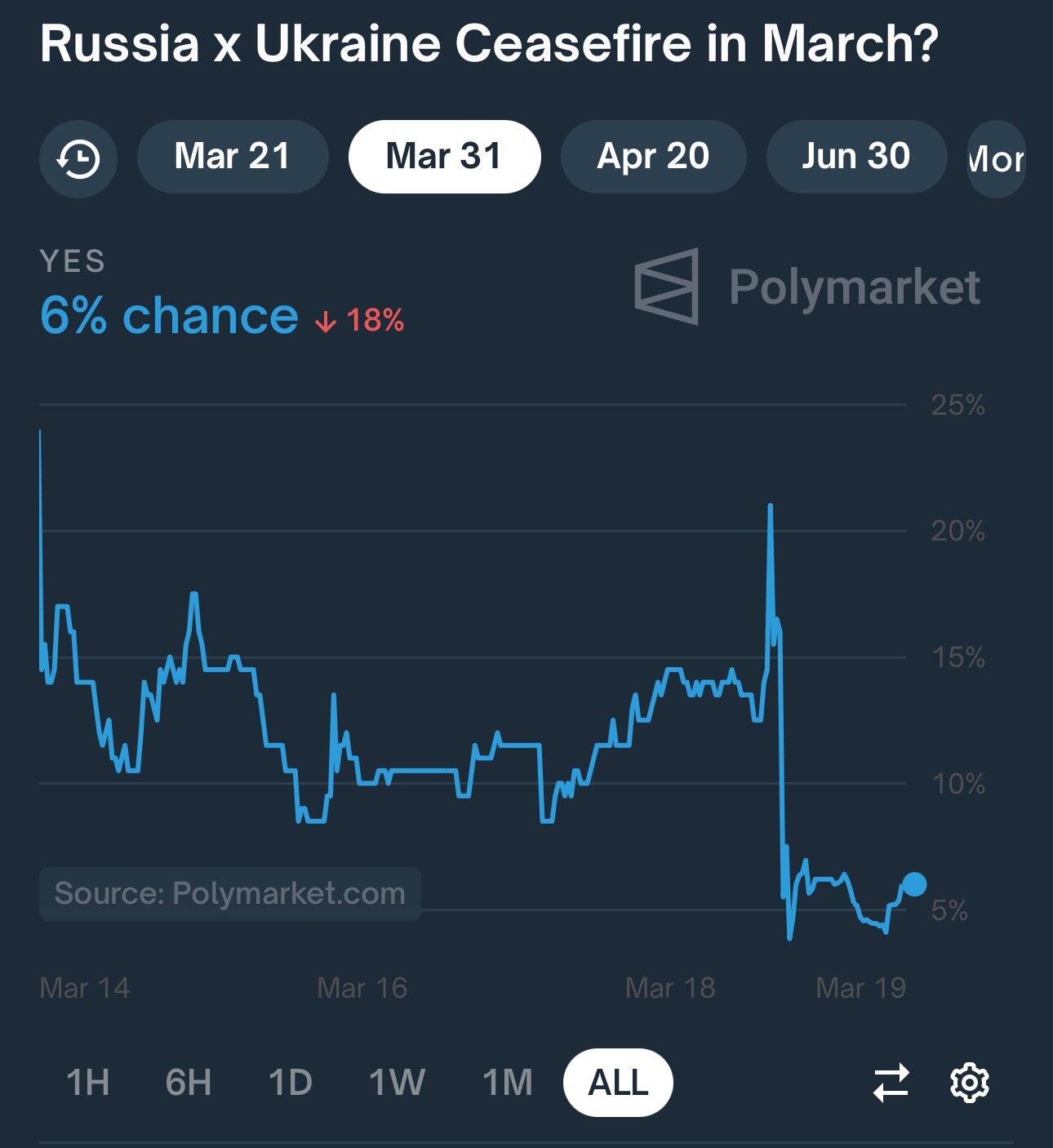Click the Polymarket logo watermark
This screenshot has height=1148, width=1053.
807,287
